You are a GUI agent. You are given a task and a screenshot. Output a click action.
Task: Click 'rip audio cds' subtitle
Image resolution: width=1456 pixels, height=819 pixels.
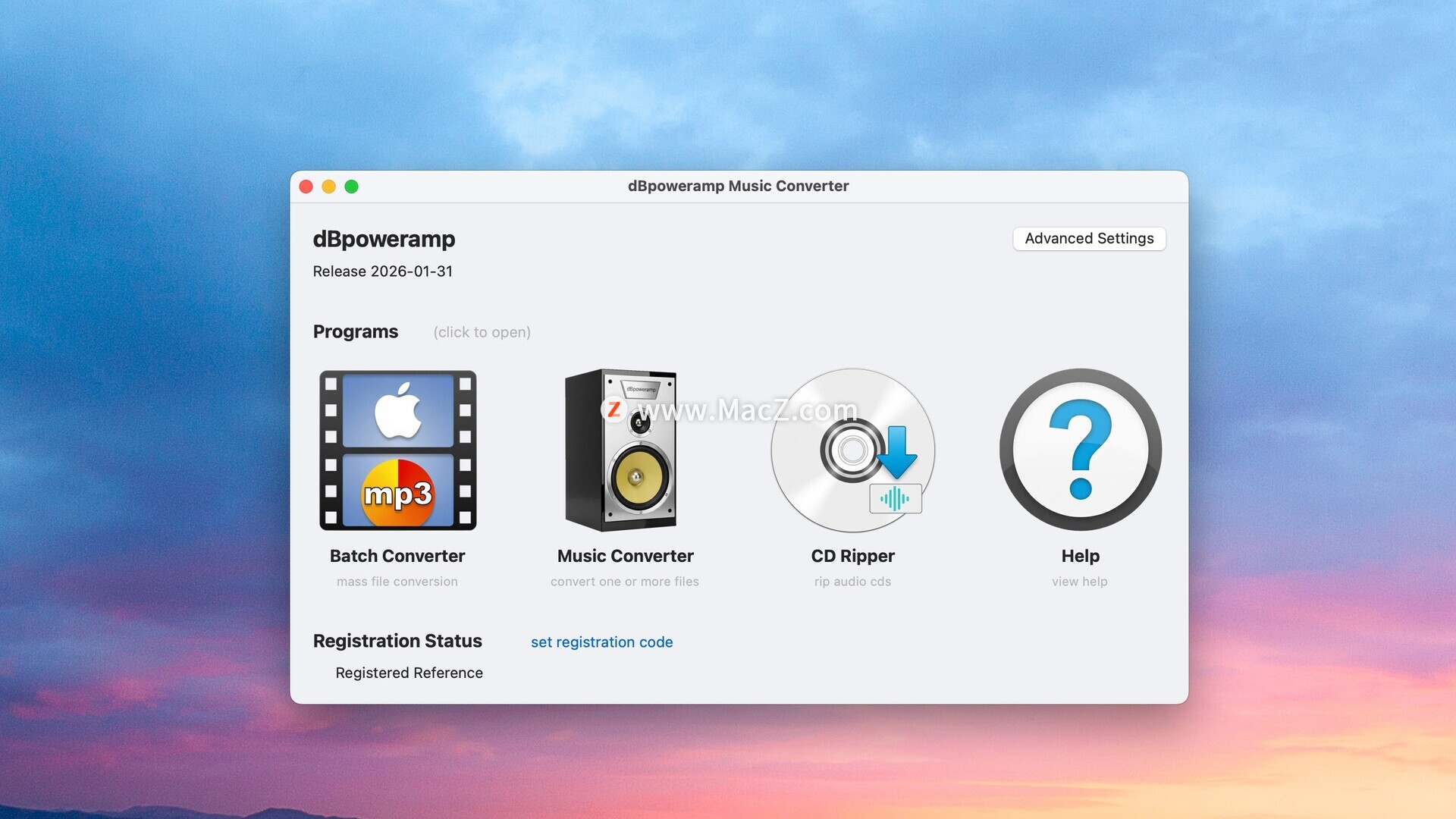(x=852, y=582)
